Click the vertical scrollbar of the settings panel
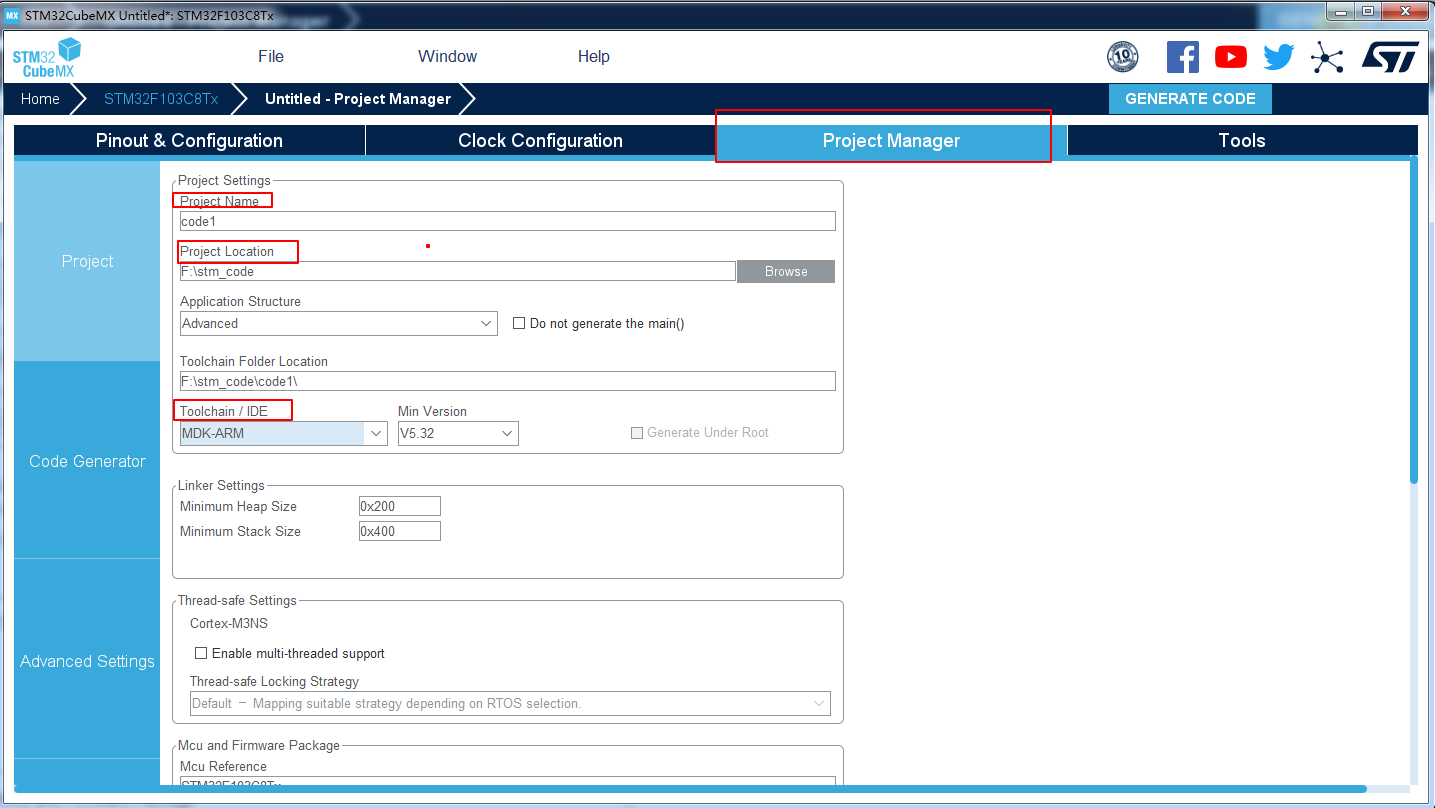The height and width of the screenshot is (808, 1435). click(x=1414, y=320)
